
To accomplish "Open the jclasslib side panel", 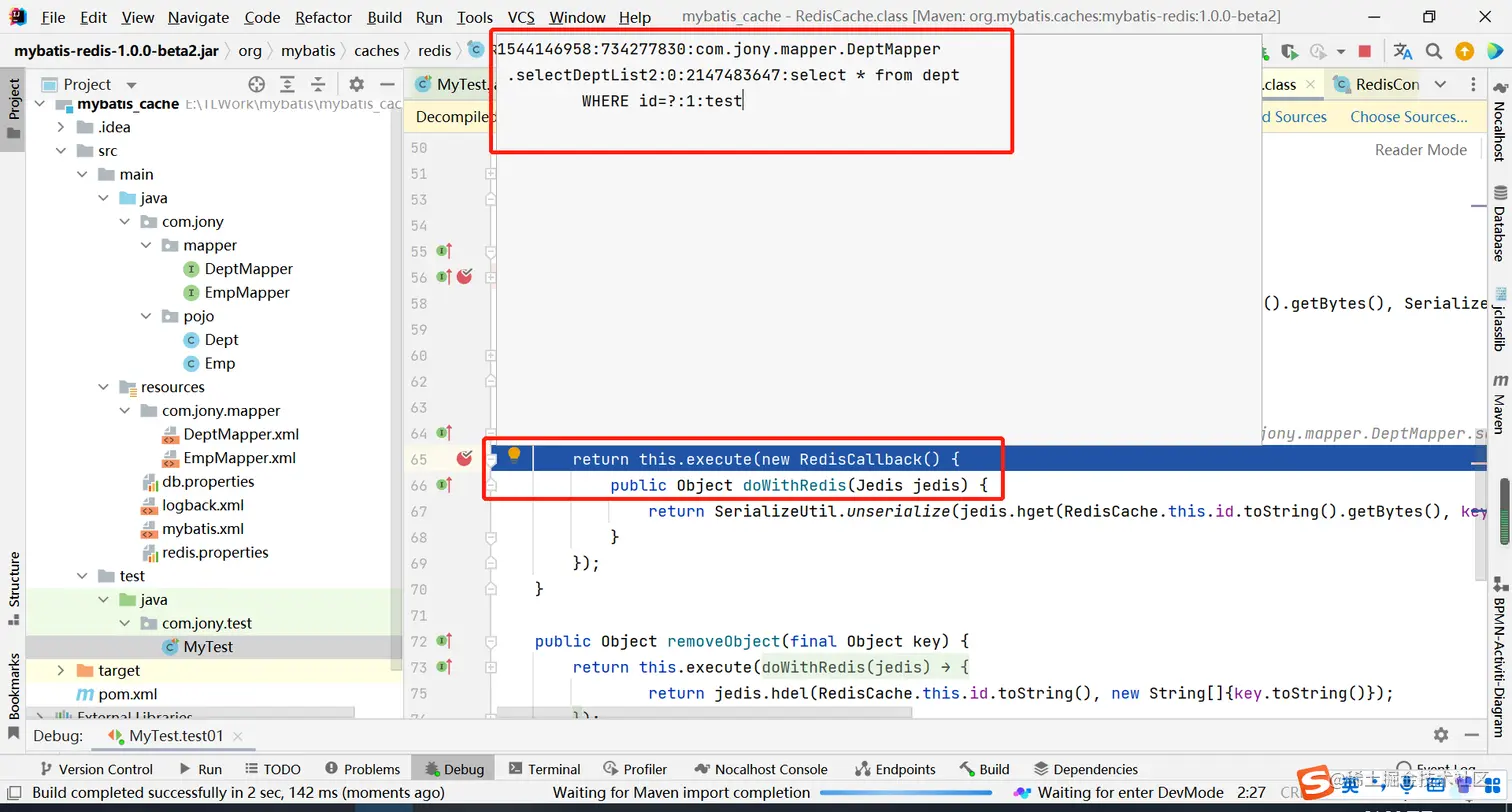I will click(x=1499, y=320).
